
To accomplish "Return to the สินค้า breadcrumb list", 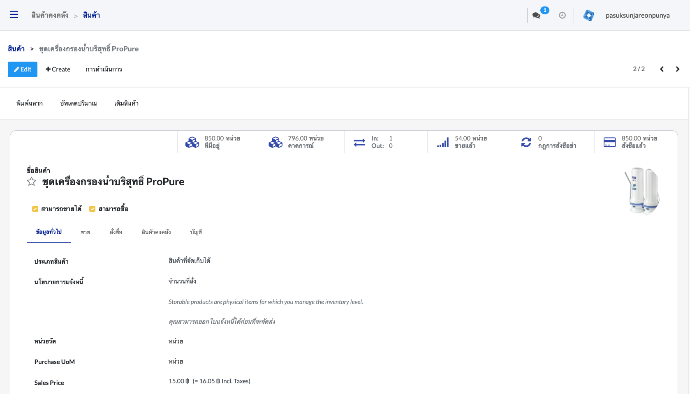I will click(x=16, y=48).
